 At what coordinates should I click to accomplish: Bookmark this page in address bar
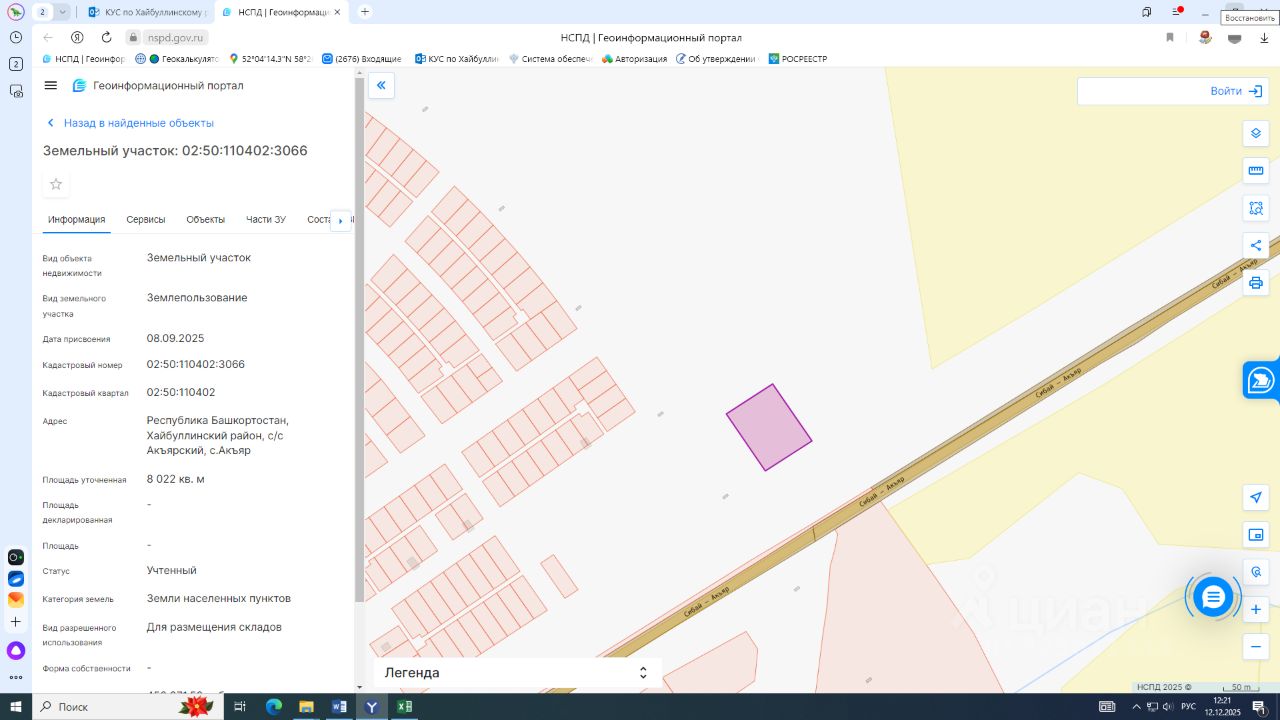(x=1169, y=37)
